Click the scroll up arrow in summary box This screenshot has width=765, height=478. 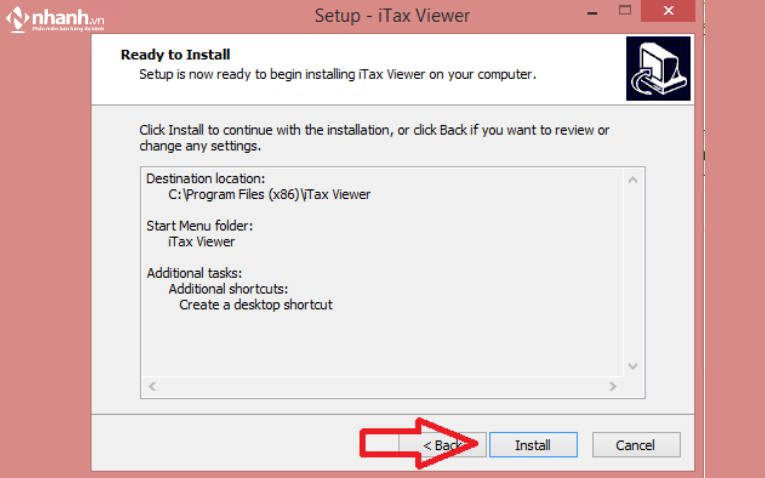click(x=633, y=180)
